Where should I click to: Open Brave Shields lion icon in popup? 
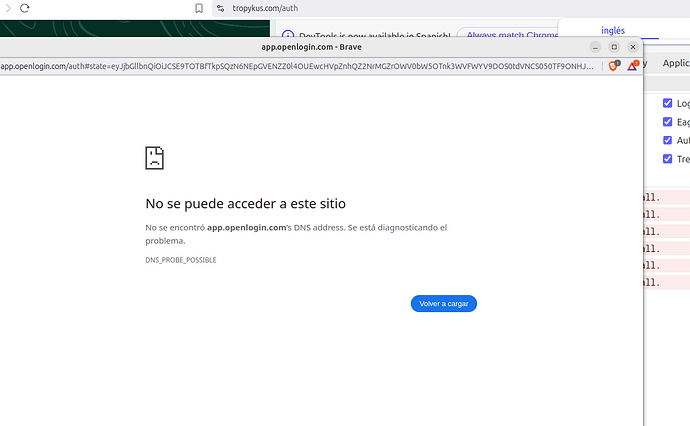pos(613,66)
